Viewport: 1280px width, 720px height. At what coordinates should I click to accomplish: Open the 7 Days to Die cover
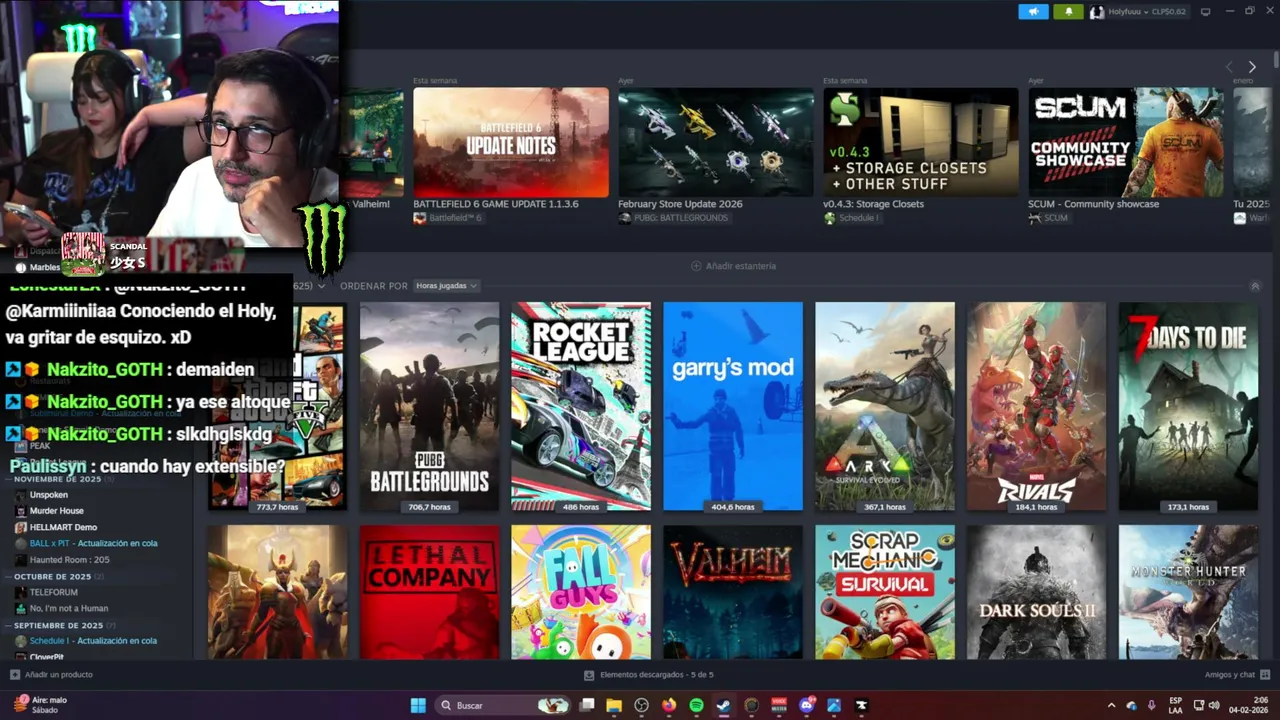point(1189,407)
